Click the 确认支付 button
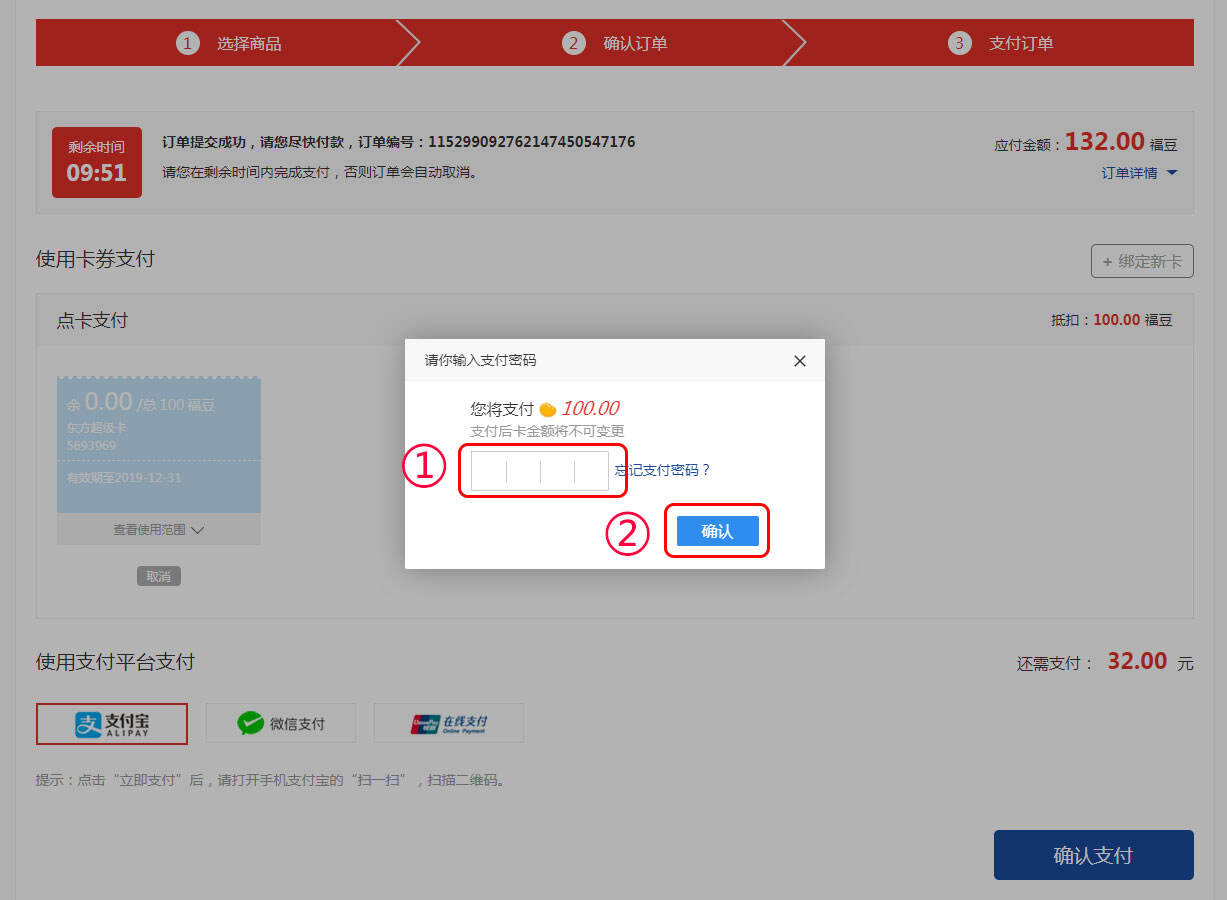The width and height of the screenshot is (1227, 900). (x=1093, y=855)
